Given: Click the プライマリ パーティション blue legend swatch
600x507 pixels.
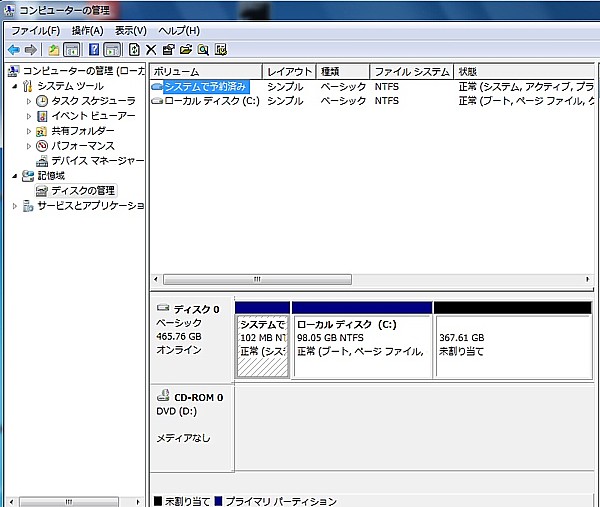Looking at the screenshot, I should click(218, 501).
